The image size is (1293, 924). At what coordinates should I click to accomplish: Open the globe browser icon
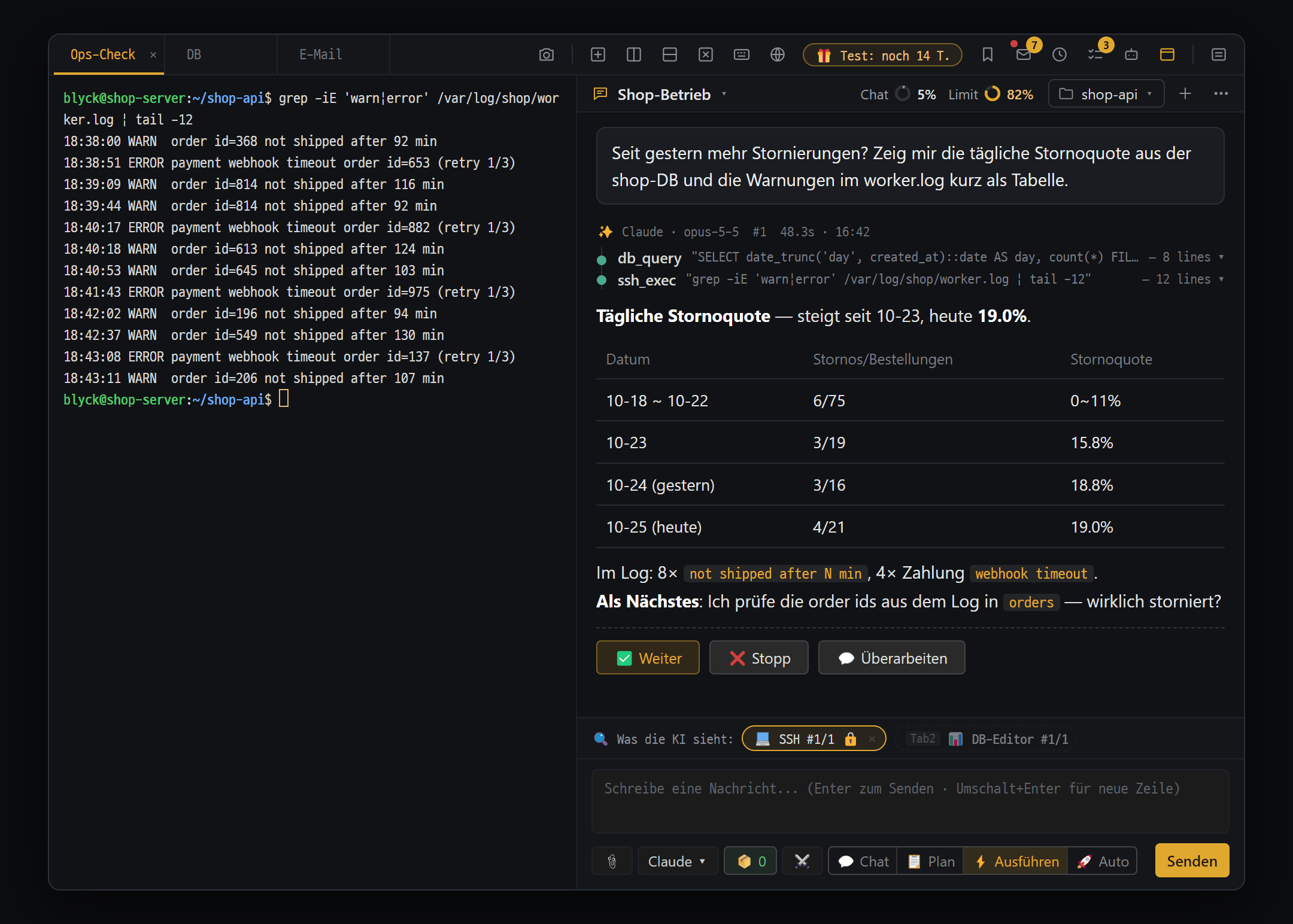coord(778,55)
